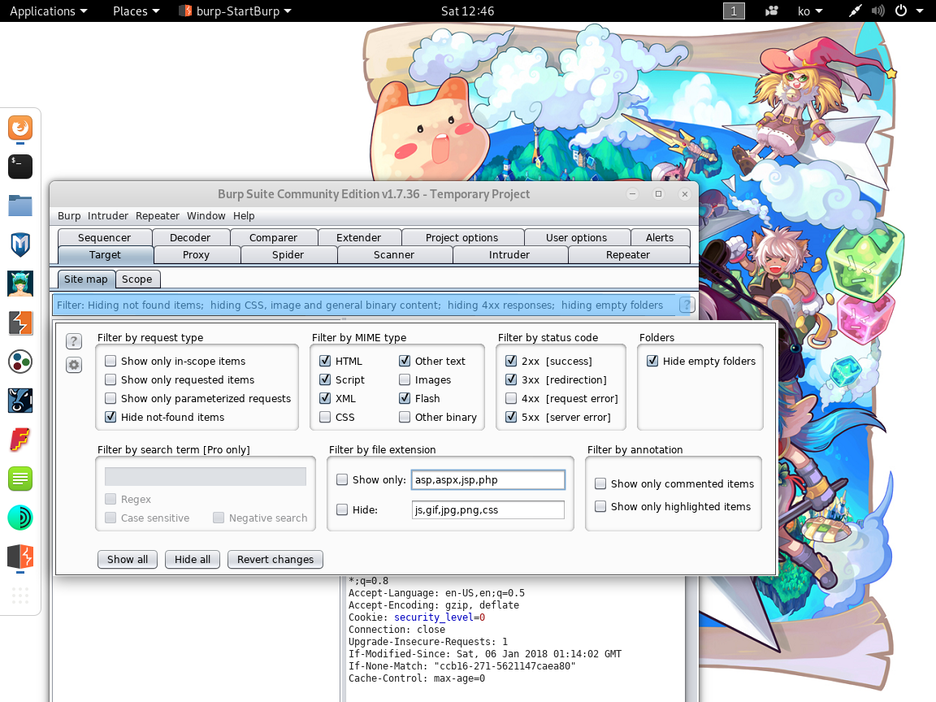Screen dimensions: 936x702
Task: Check the Images MIME type filter
Action: [x=405, y=380]
